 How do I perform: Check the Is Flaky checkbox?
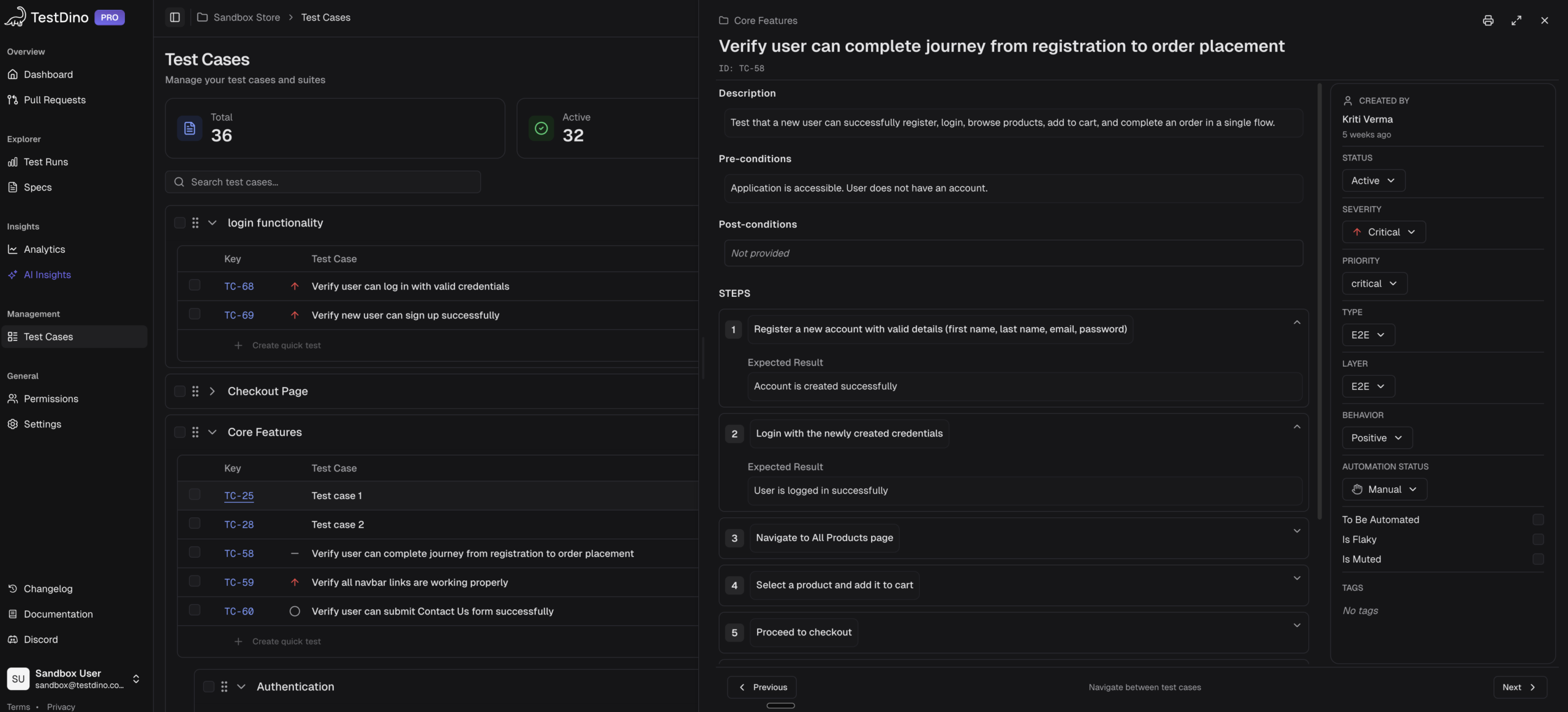click(x=1537, y=539)
